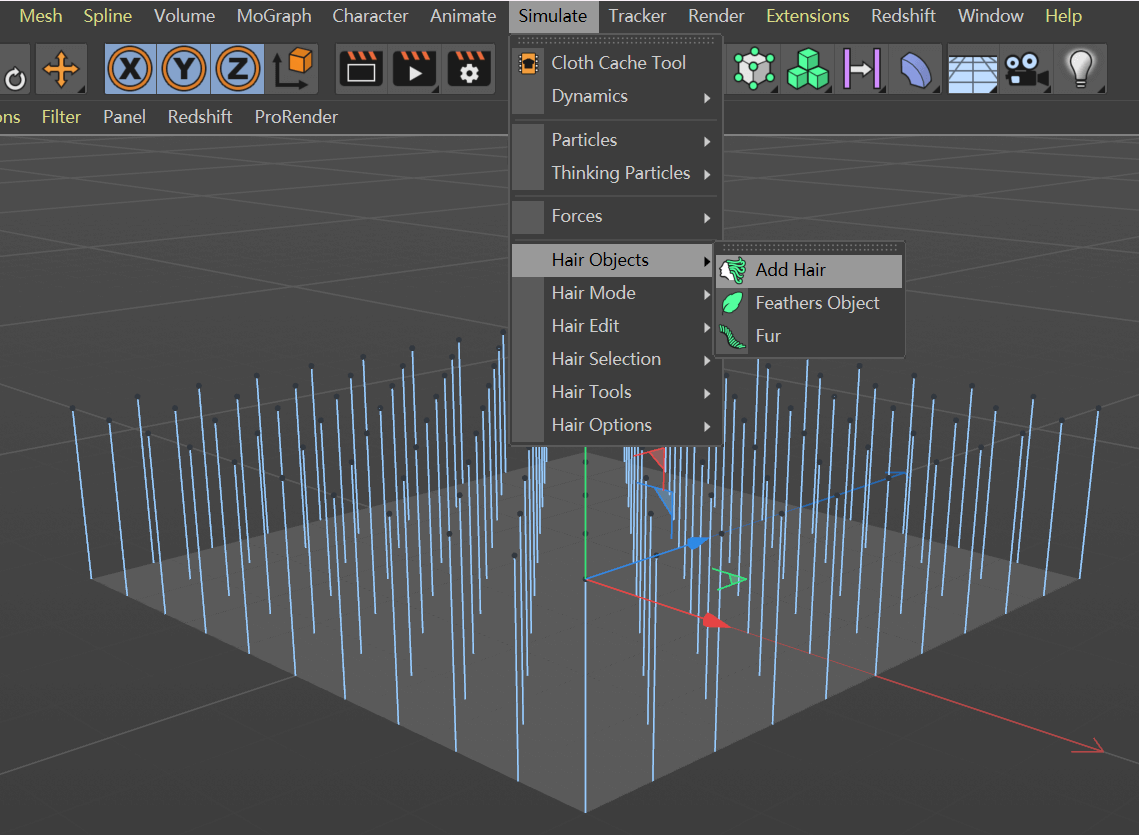This screenshot has height=835, width=1139.
Task: Open the Spline menu
Action: 108,16
